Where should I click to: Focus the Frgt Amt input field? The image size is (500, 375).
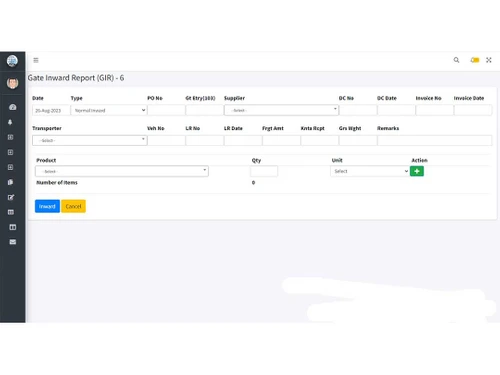(281, 140)
